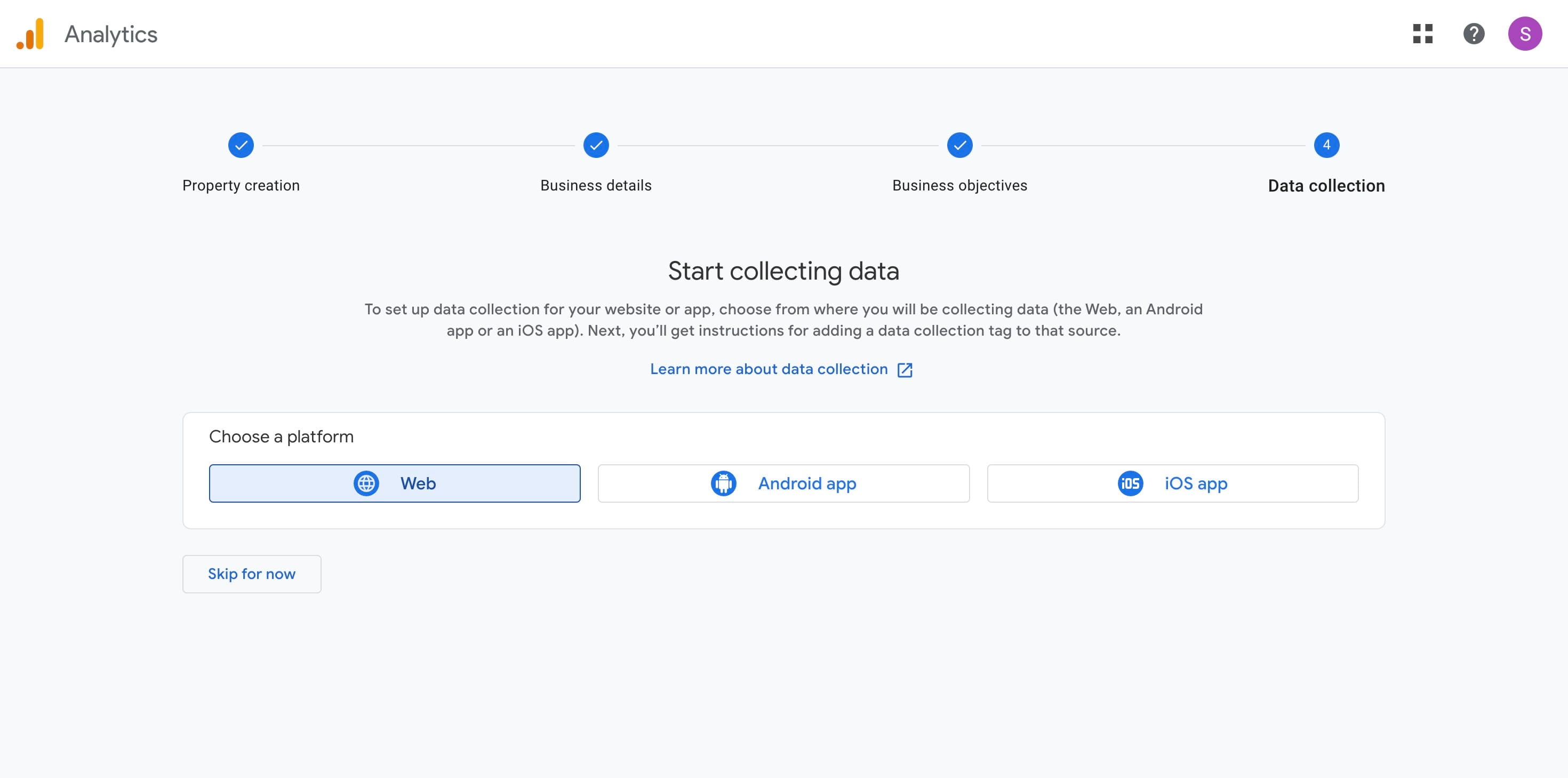Click the Business details completed step
This screenshot has width=1568, height=778.
point(596,146)
